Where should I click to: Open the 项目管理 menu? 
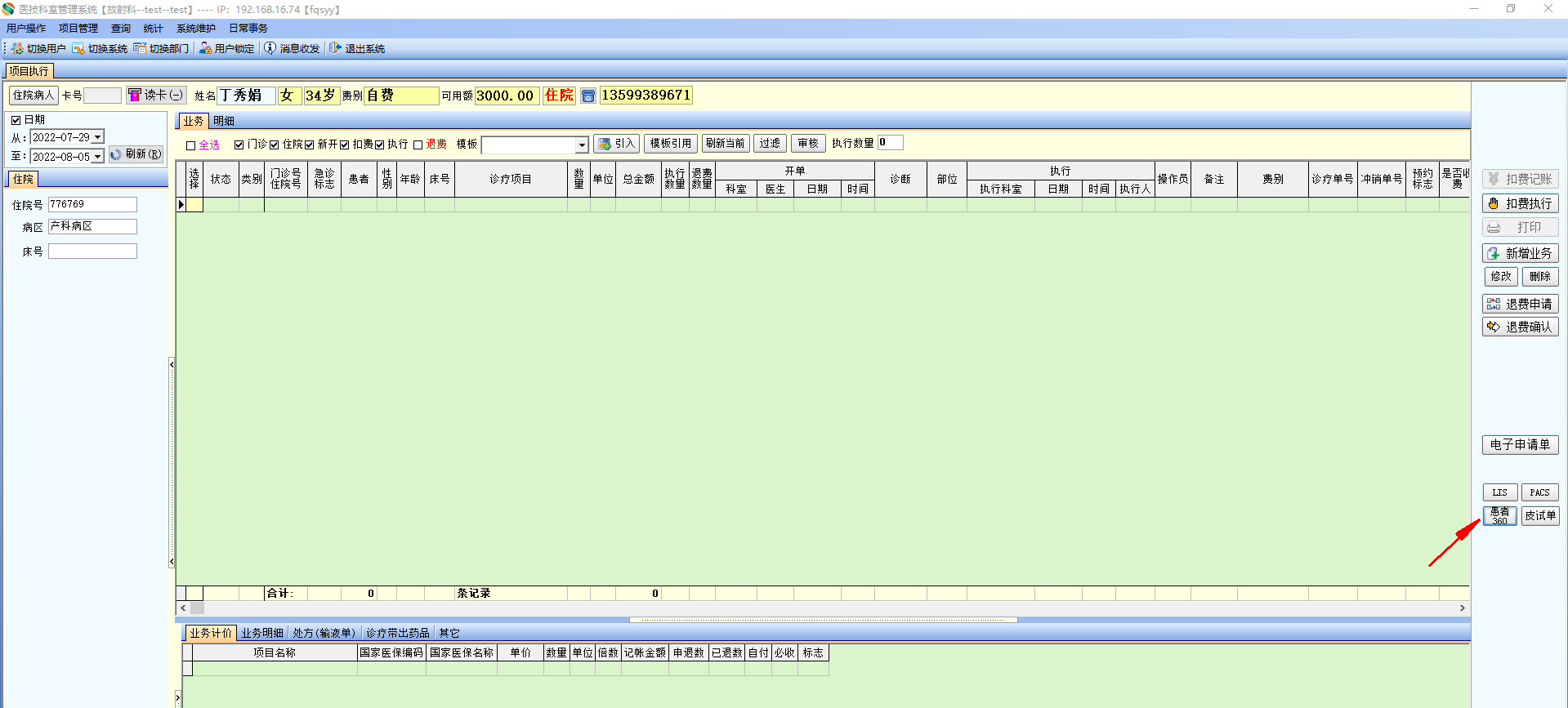pos(78,29)
